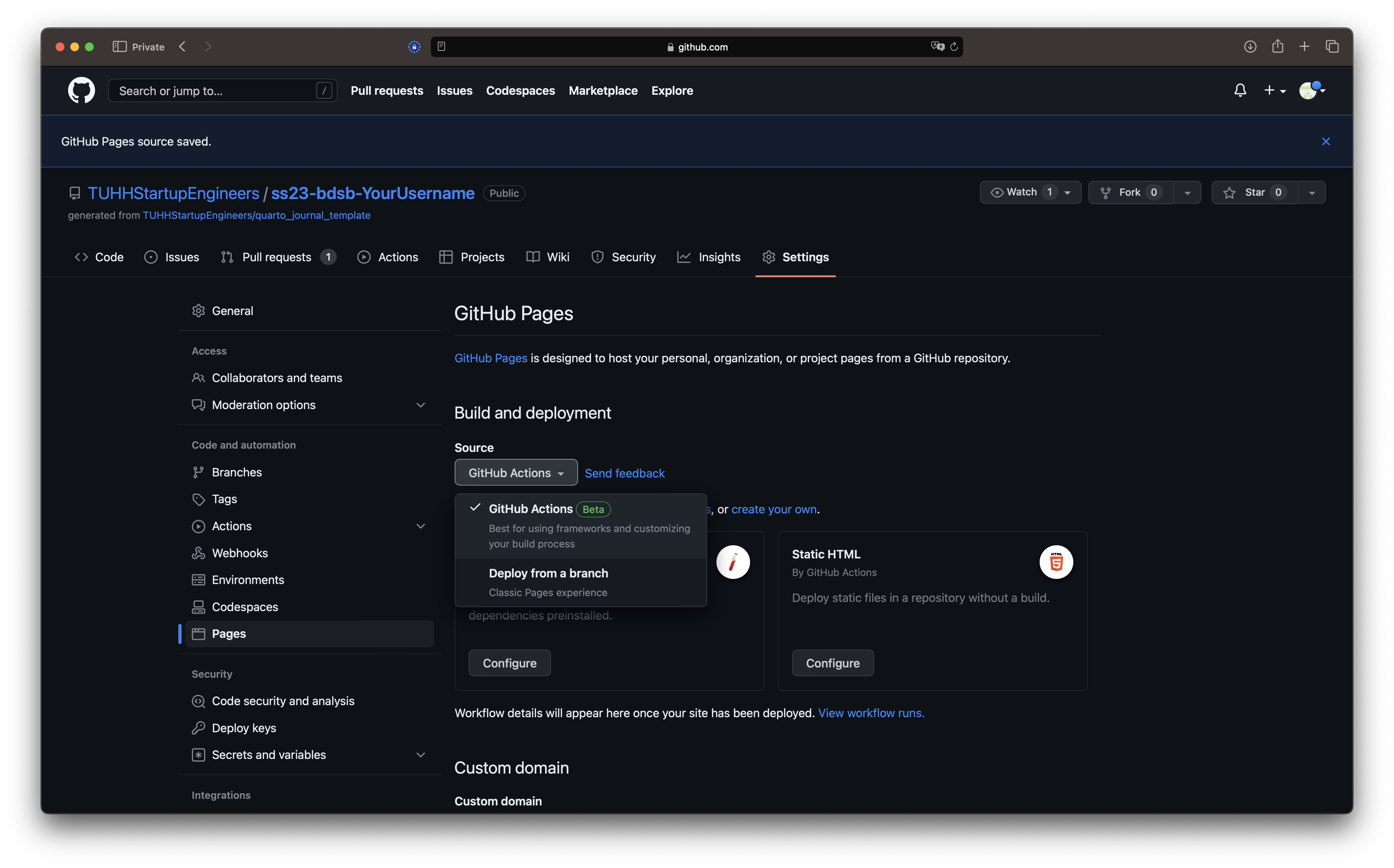Screen dimensions: 1394x868
Task: Switch to the Security tab
Action: point(623,257)
